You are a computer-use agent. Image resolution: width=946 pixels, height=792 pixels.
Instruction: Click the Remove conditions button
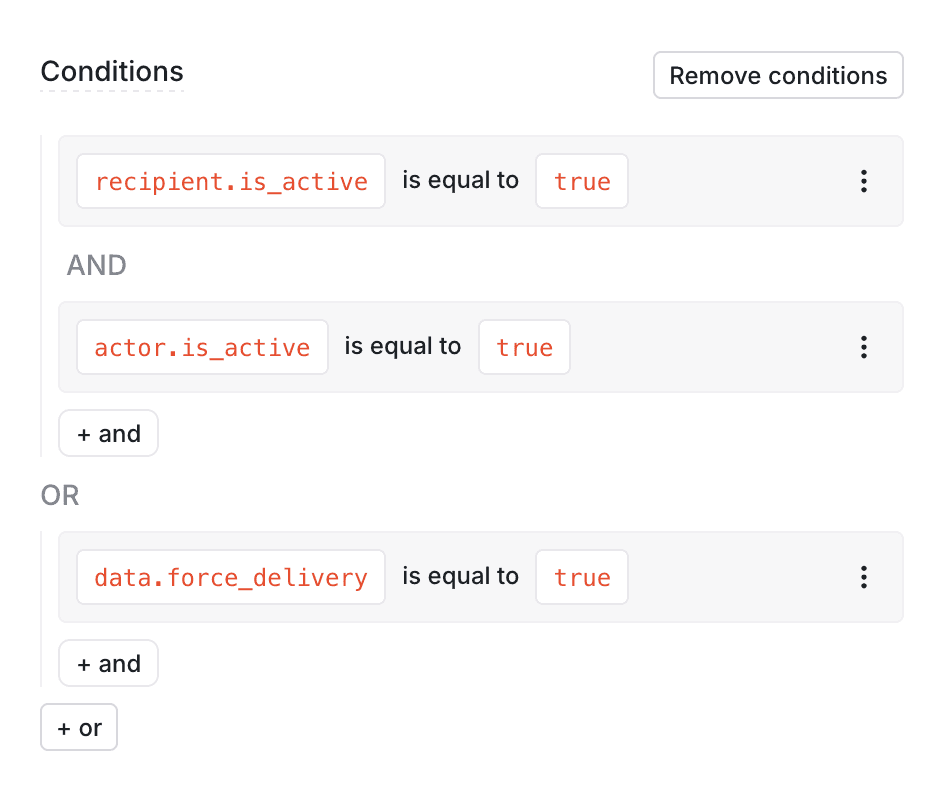777,75
